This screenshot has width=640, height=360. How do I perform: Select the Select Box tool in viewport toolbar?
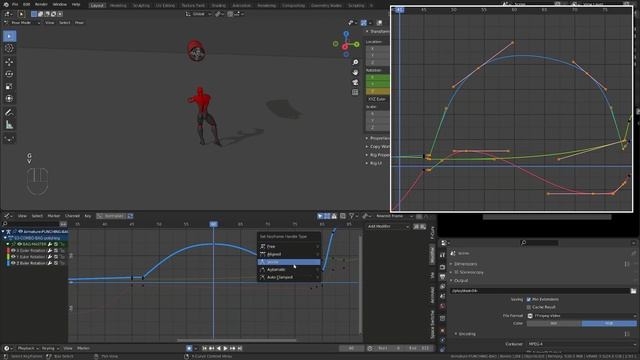pos(9,36)
